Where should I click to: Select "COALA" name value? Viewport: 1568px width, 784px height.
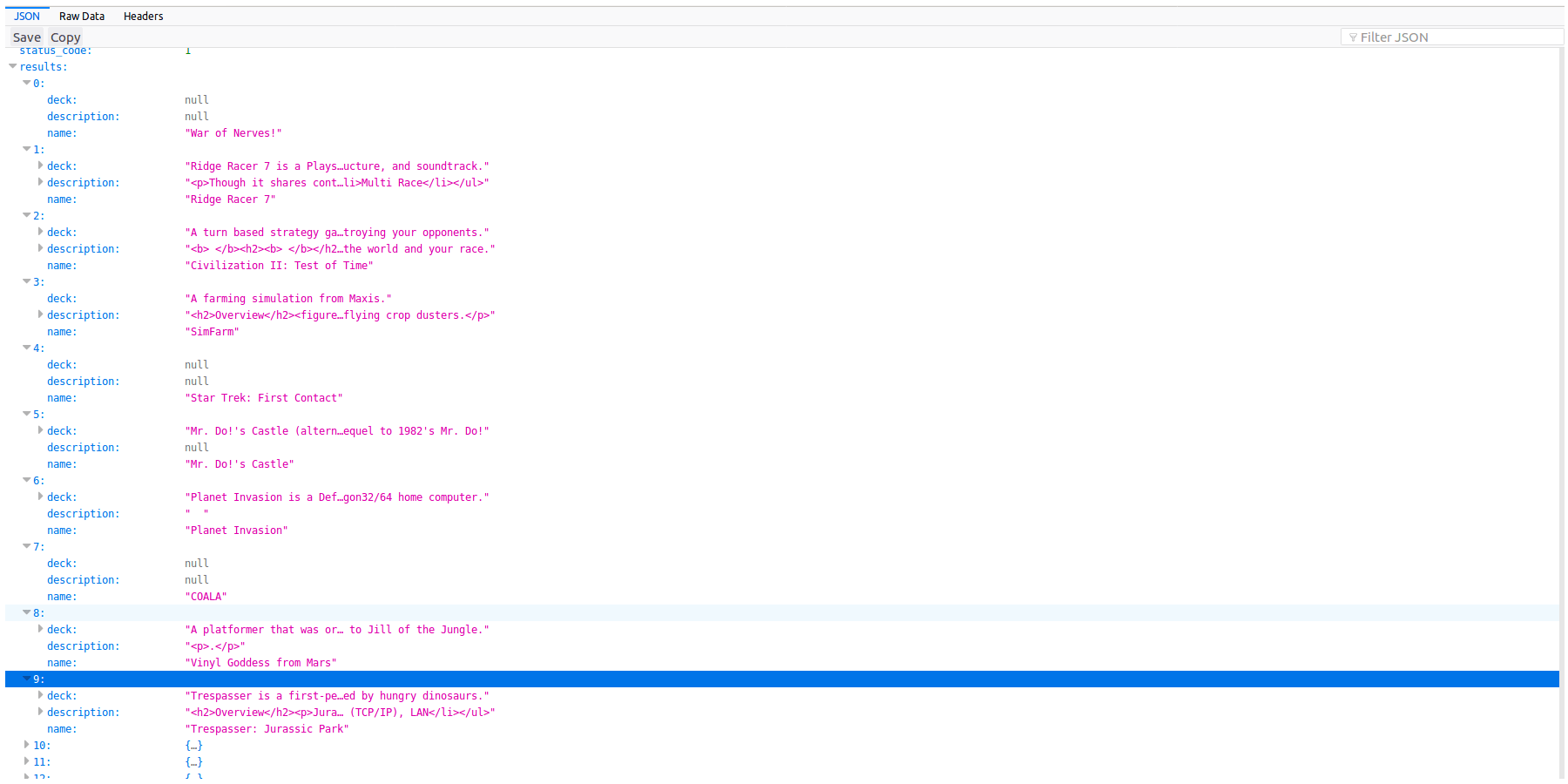pos(206,597)
